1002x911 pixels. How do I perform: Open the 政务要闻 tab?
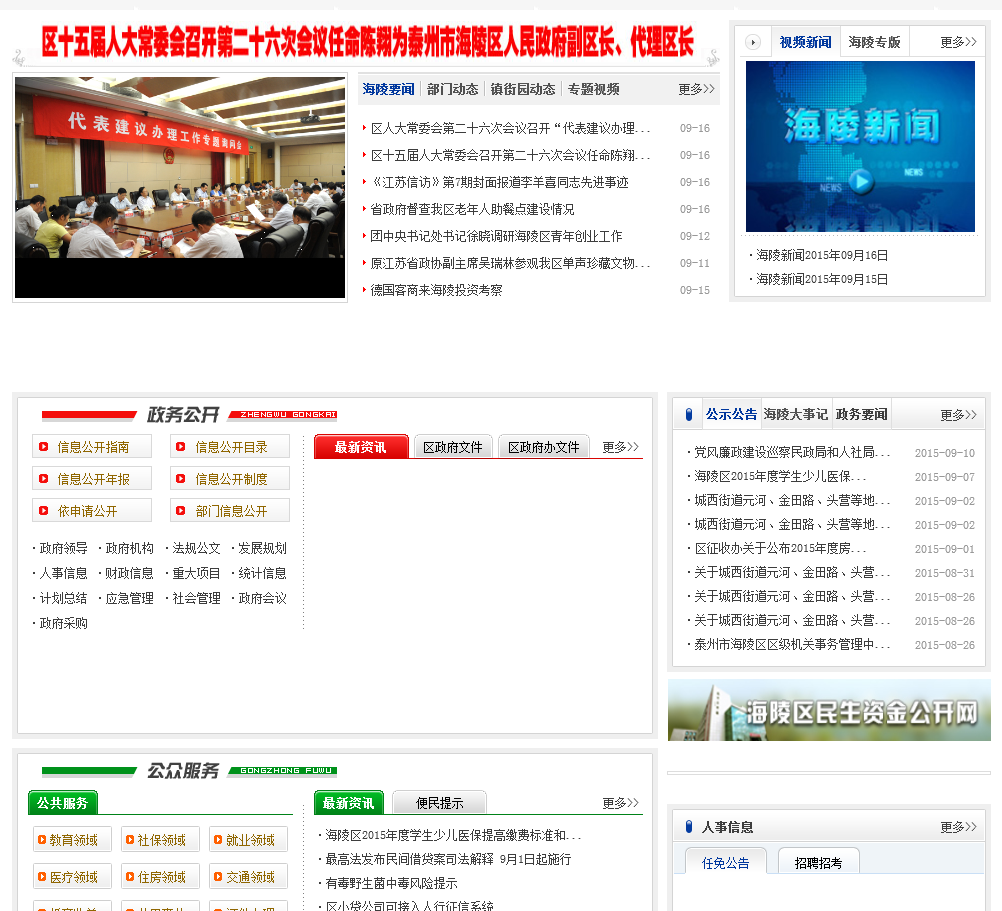pyautogui.click(x=861, y=414)
